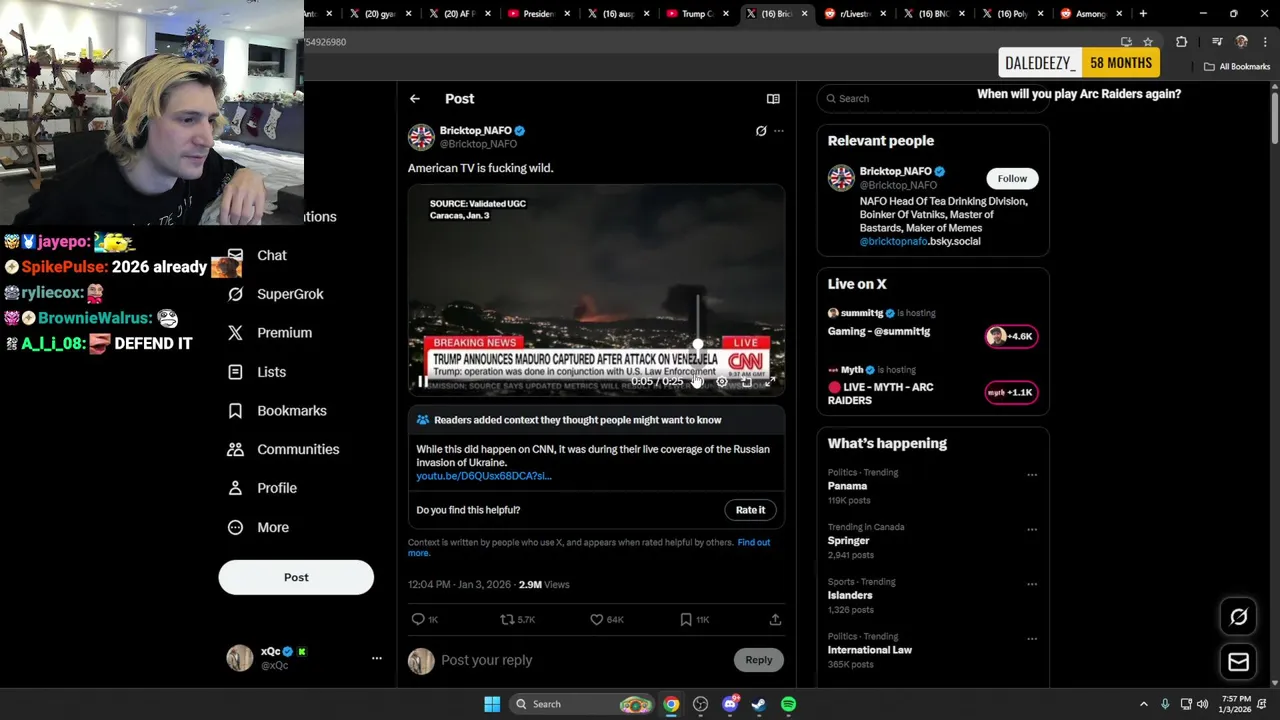The width and height of the screenshot is (1280, 720).
Task: Open Communities in the sidebar
Action: click(283, 450)
